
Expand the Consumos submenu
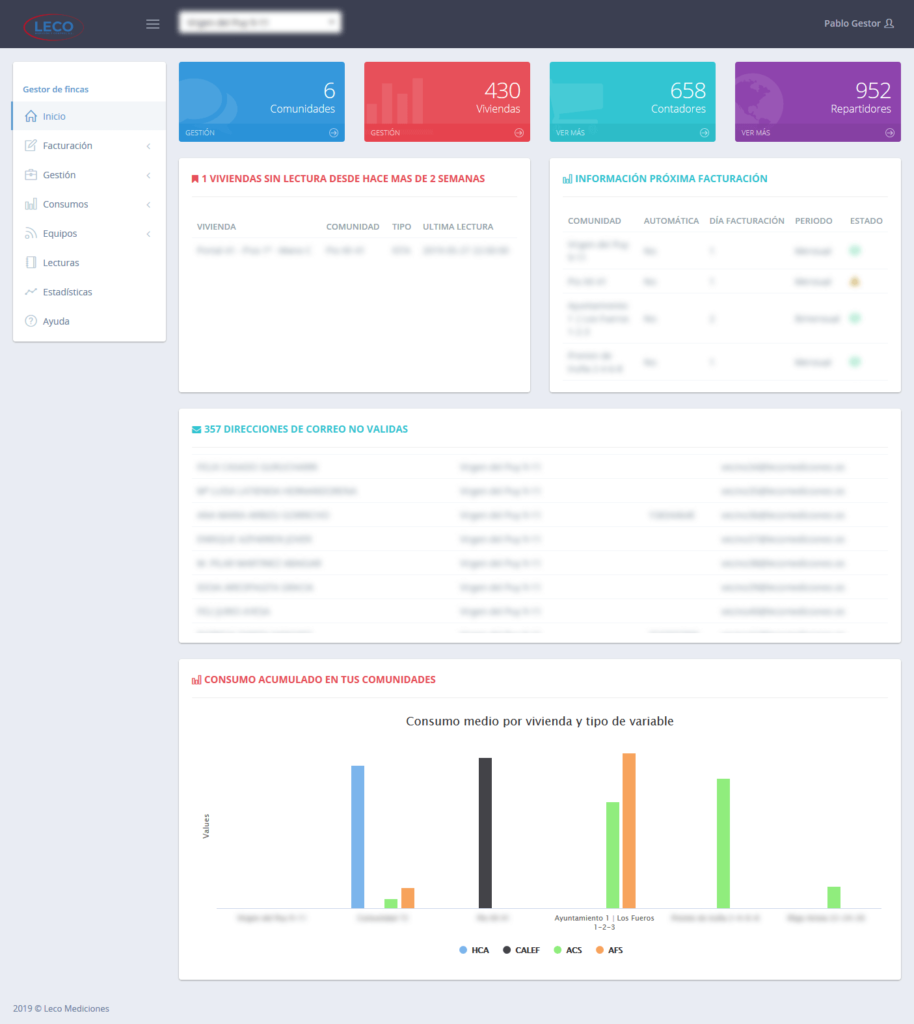pos(88,204)
